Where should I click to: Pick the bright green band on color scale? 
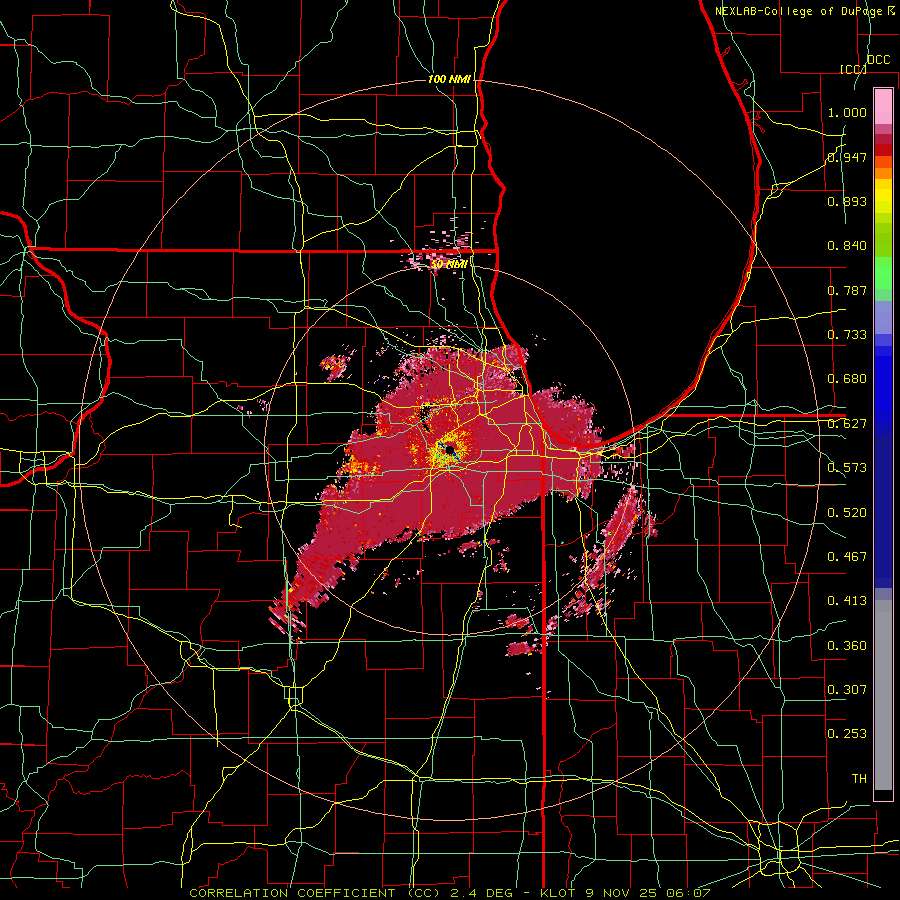[x=883, y=273]
